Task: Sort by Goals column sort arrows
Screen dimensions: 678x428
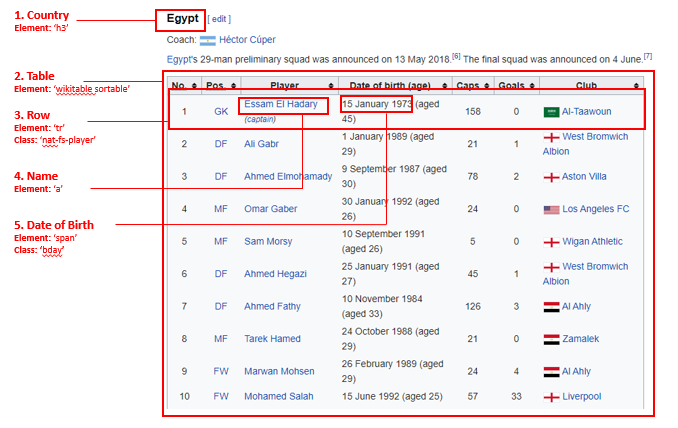Action: [531, 86]
